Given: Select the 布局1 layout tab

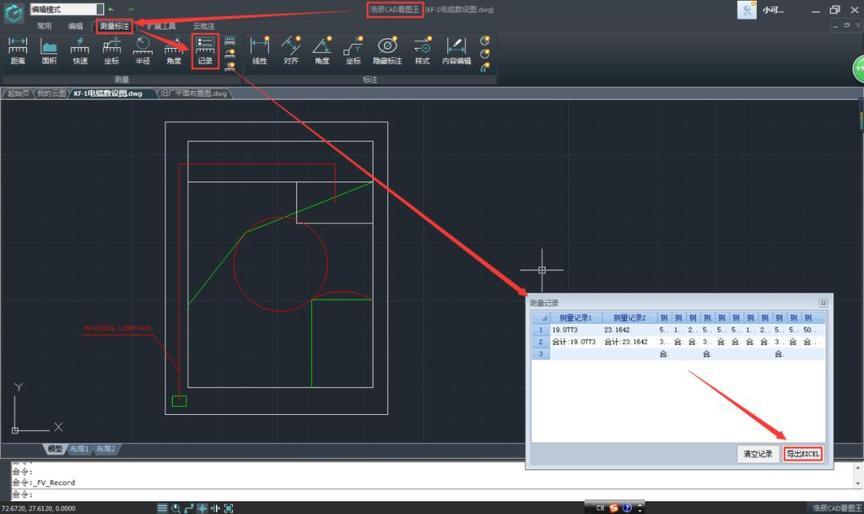Looking at the screenshot, I should tap(77, 449).
